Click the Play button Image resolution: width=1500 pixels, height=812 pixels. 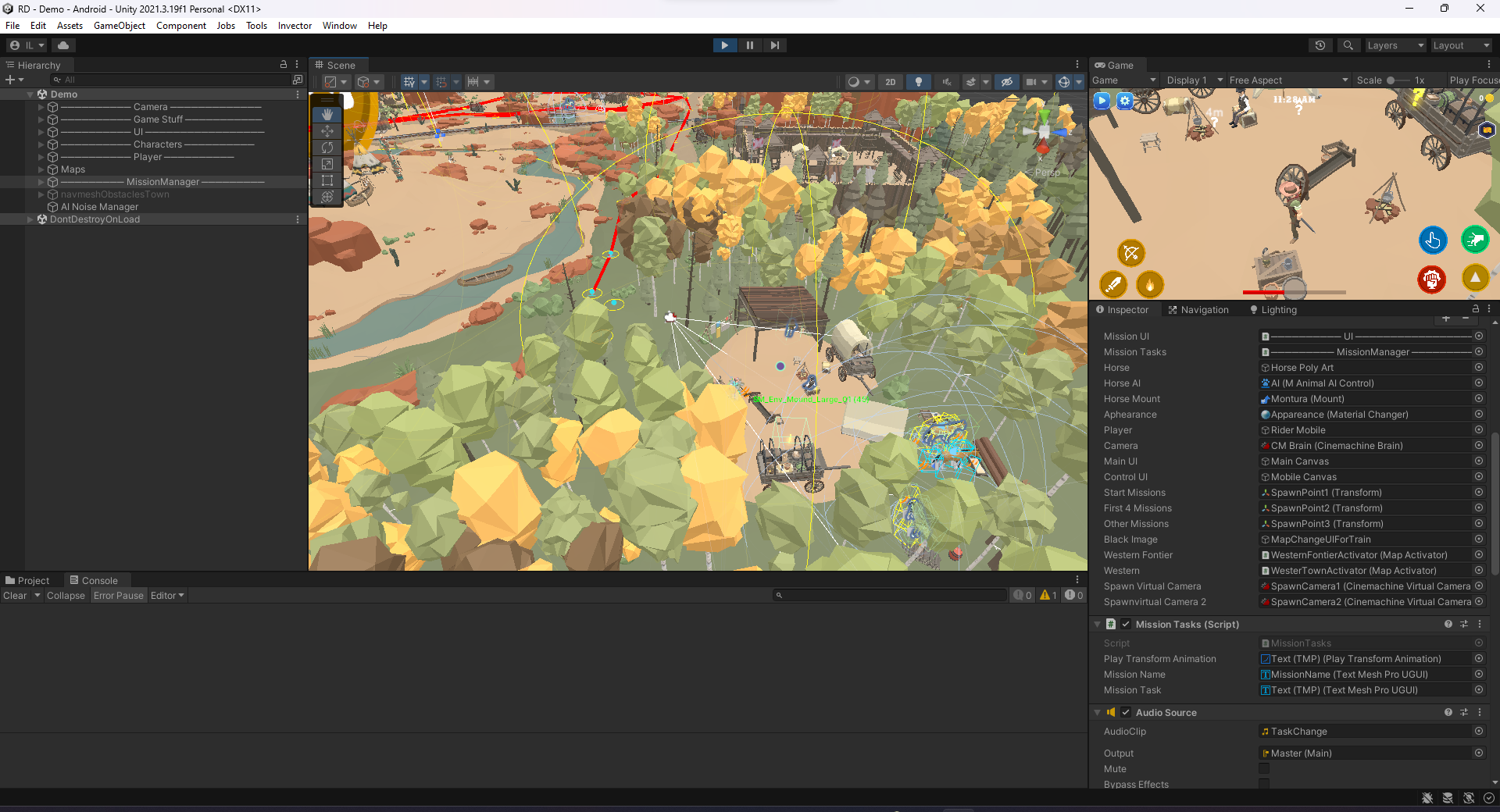click(725, 45)
